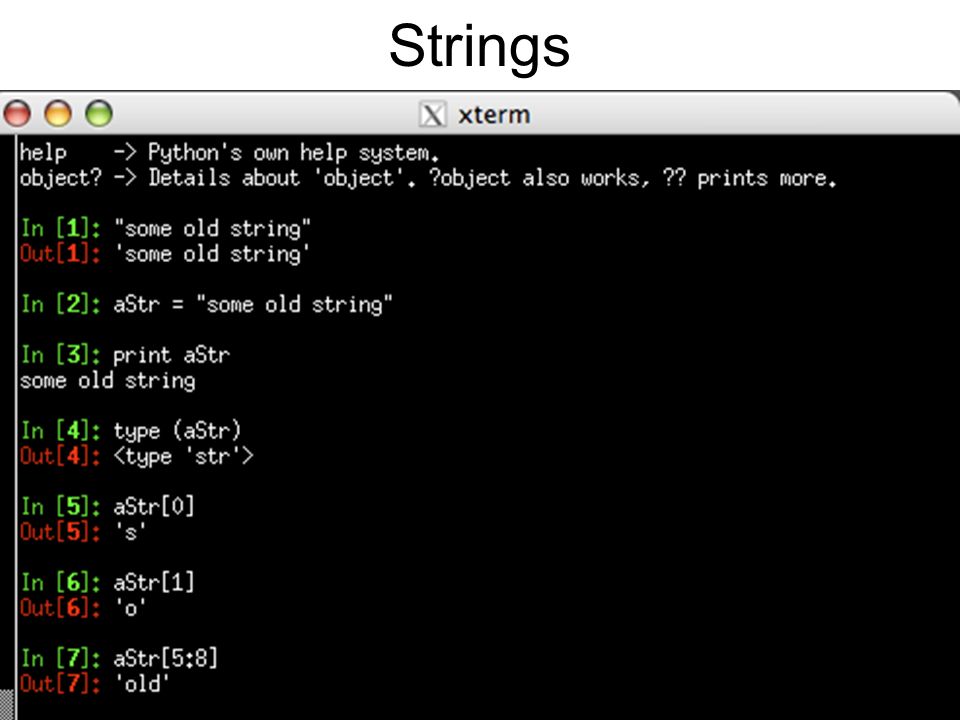This screenshot has width=960, height=720.
Task: Click the Strings slide heading
Action: (479, 46)
